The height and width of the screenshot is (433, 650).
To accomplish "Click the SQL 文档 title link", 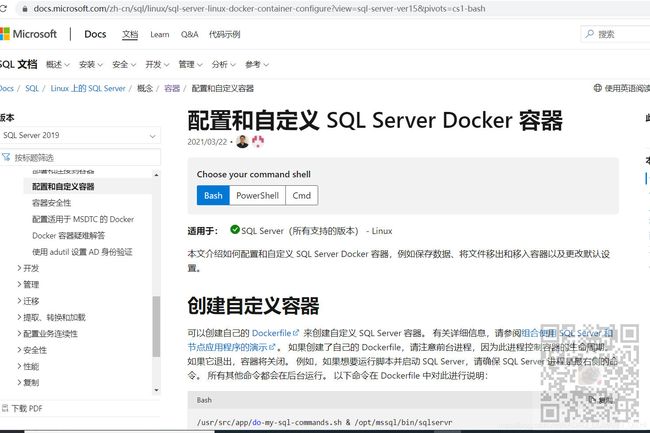I will [x=18, y=64].
